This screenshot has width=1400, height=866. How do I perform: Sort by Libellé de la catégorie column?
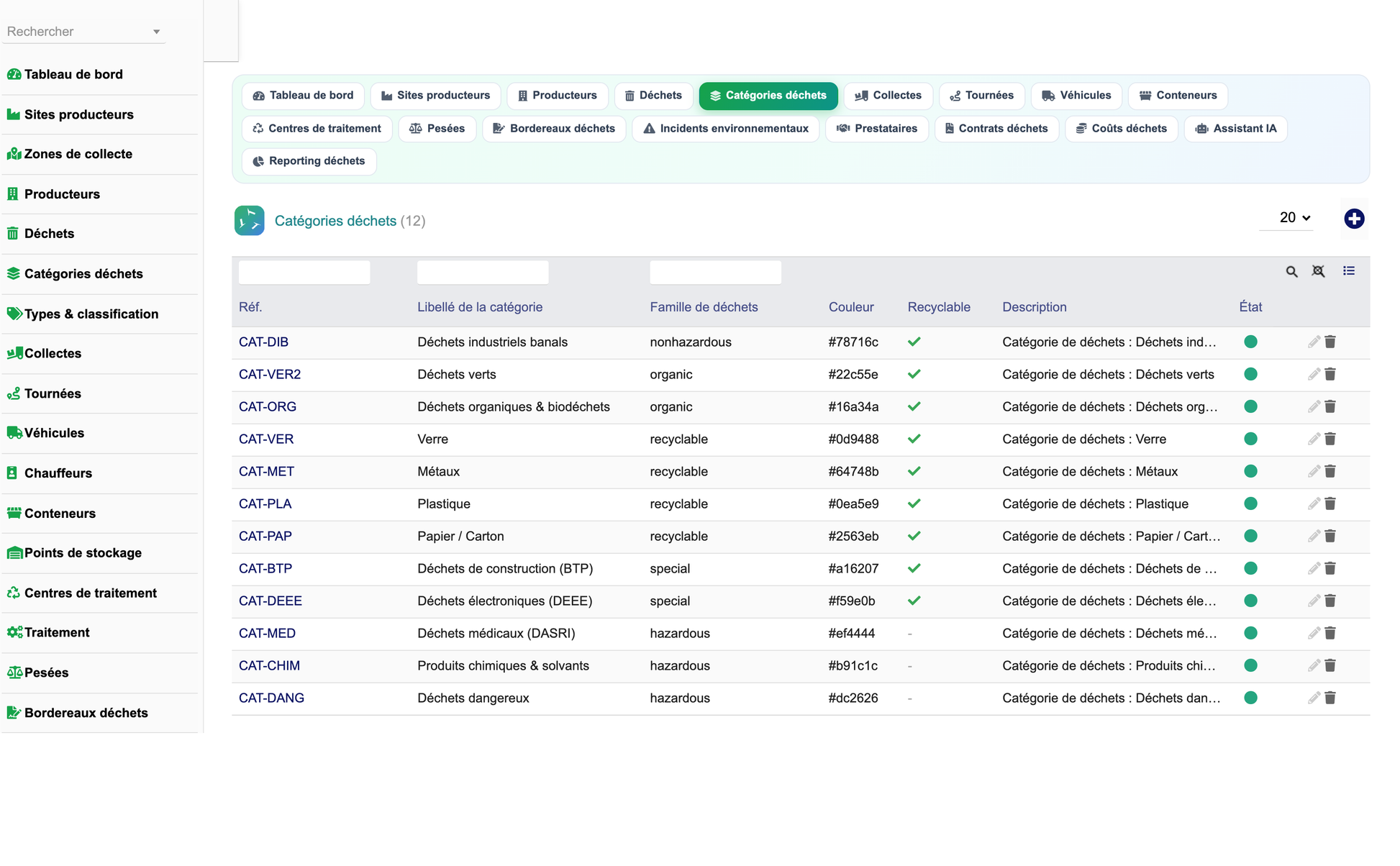pos(480,307)
